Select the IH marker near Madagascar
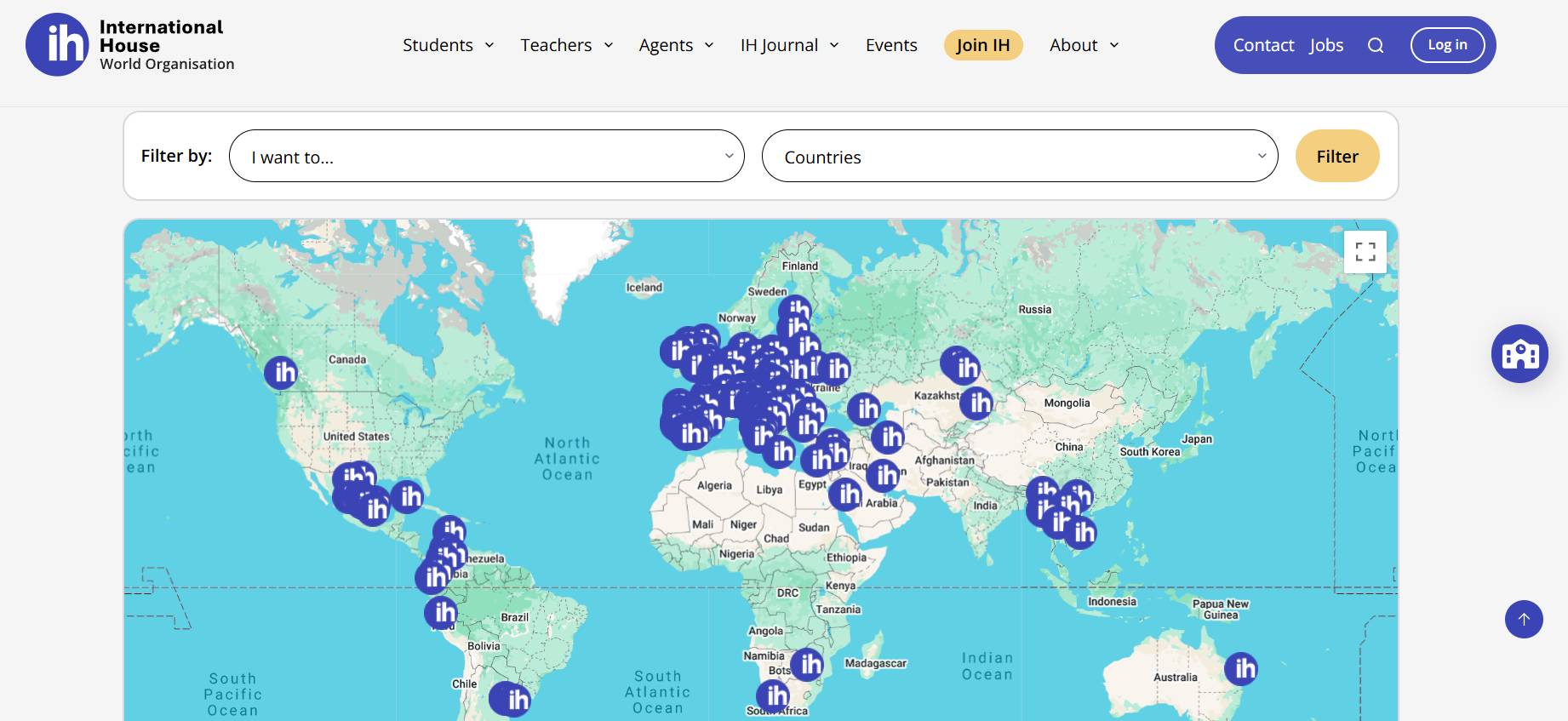Image resolution: width=1568 pixels, height=721 pixels. 807,664
